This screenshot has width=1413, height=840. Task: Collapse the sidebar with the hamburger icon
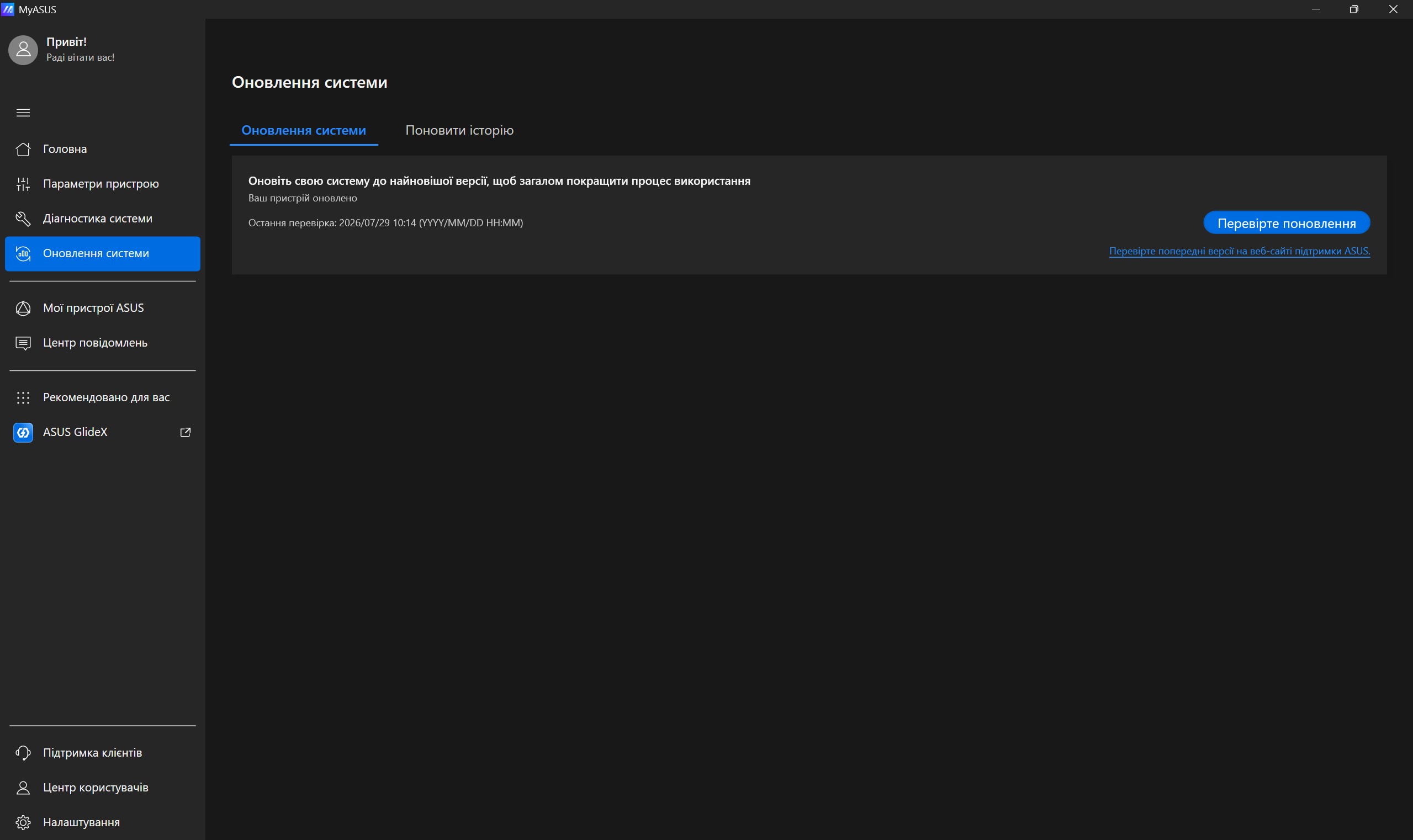pos(23,113)
